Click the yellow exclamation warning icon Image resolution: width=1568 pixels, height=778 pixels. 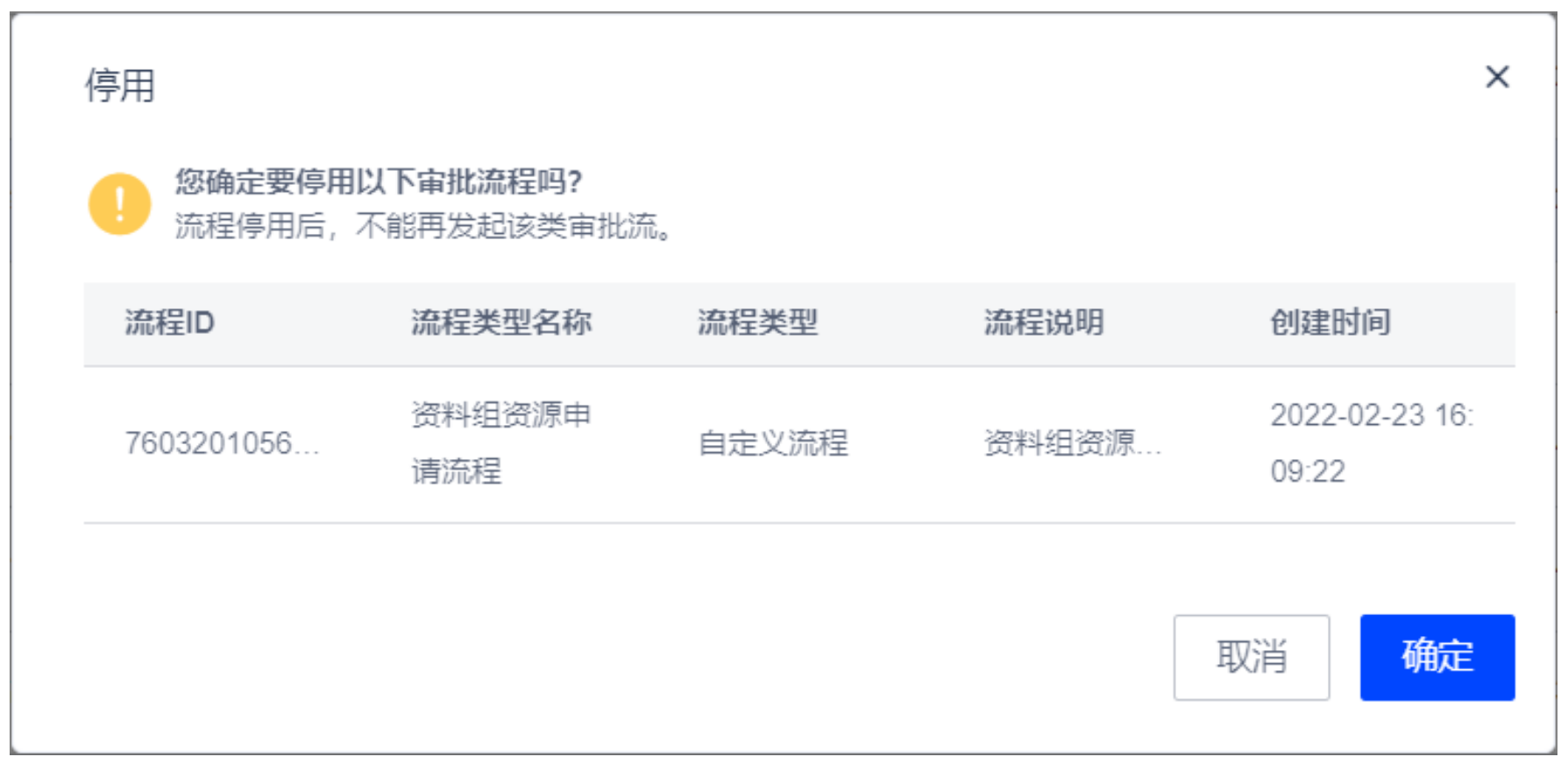tap(119, 204)
